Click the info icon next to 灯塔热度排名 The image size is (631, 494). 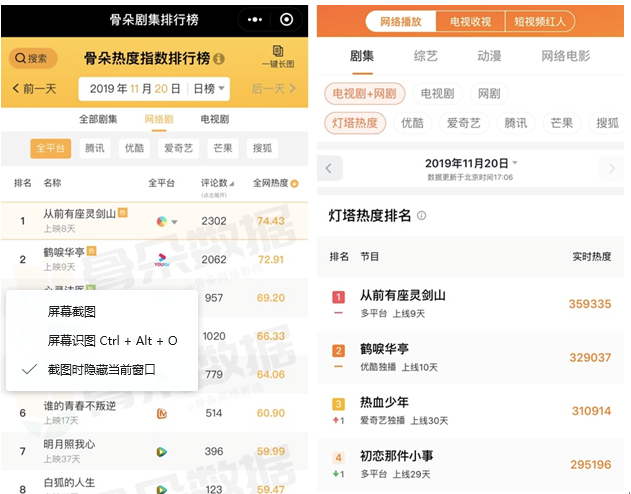(x=421, y=216)
